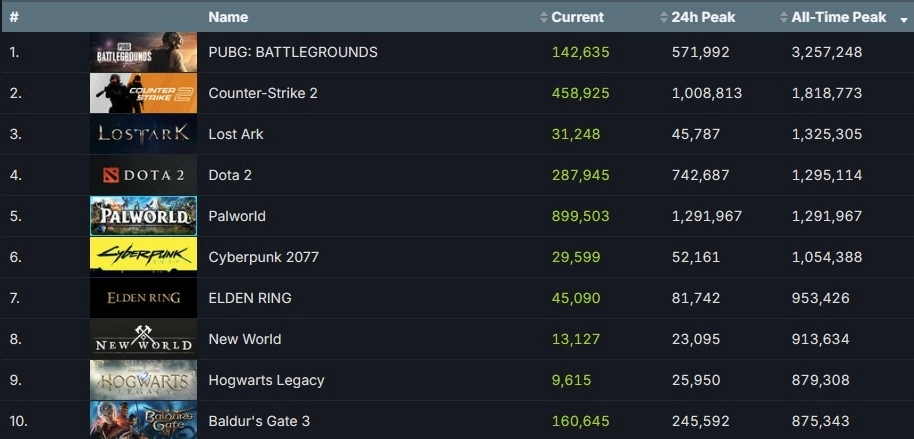The image size is (914, 439).
Task: Click the descending sort arrow after All-Time Peak
Action: (903, 19)
